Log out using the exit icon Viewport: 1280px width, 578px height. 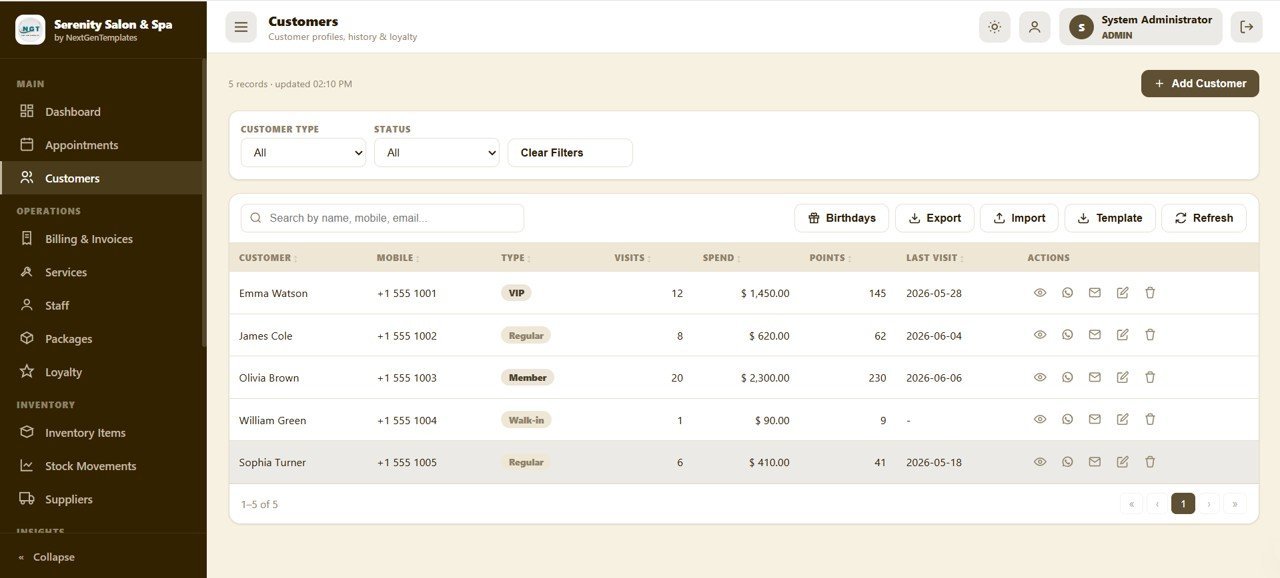coord(1246,27)
